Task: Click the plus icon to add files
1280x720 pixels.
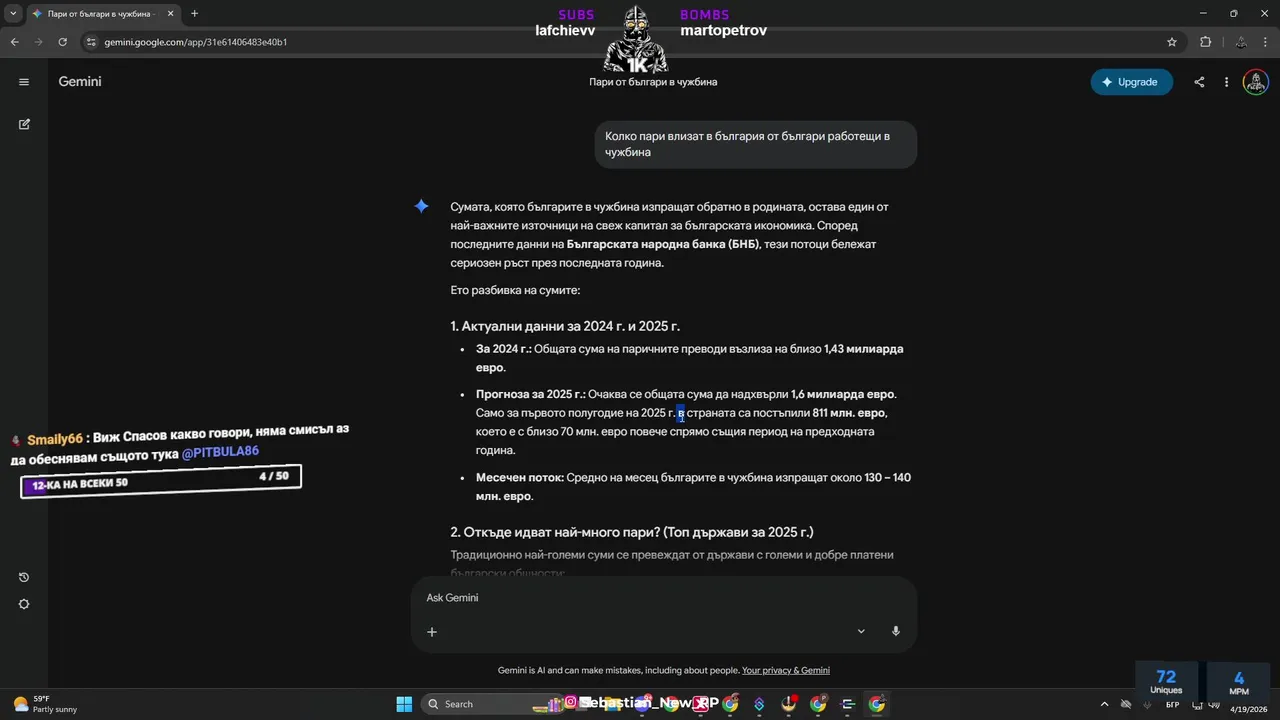Action: click(432, 631)
